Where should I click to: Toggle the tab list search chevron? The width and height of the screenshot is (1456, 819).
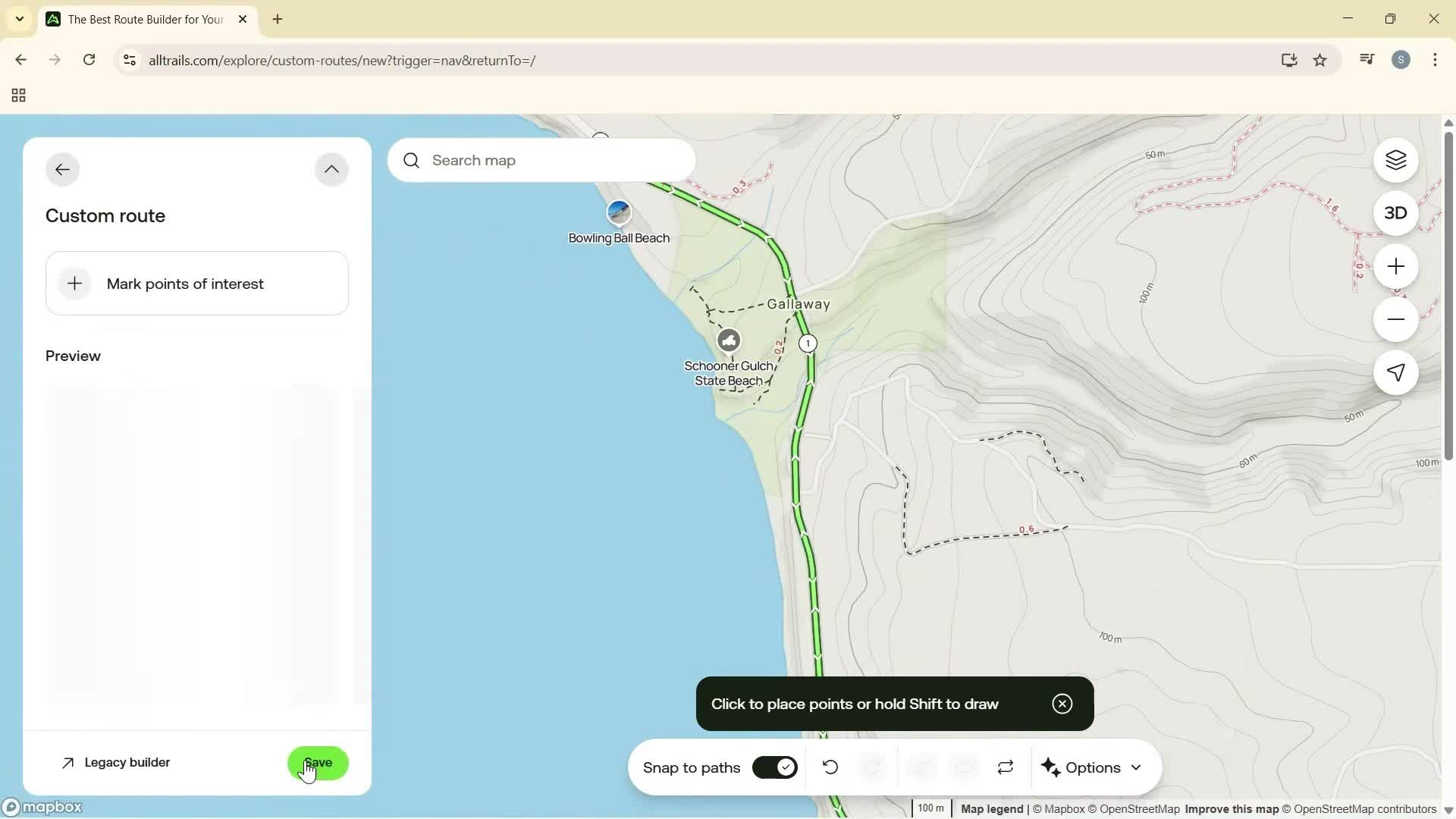click(20, 19)
